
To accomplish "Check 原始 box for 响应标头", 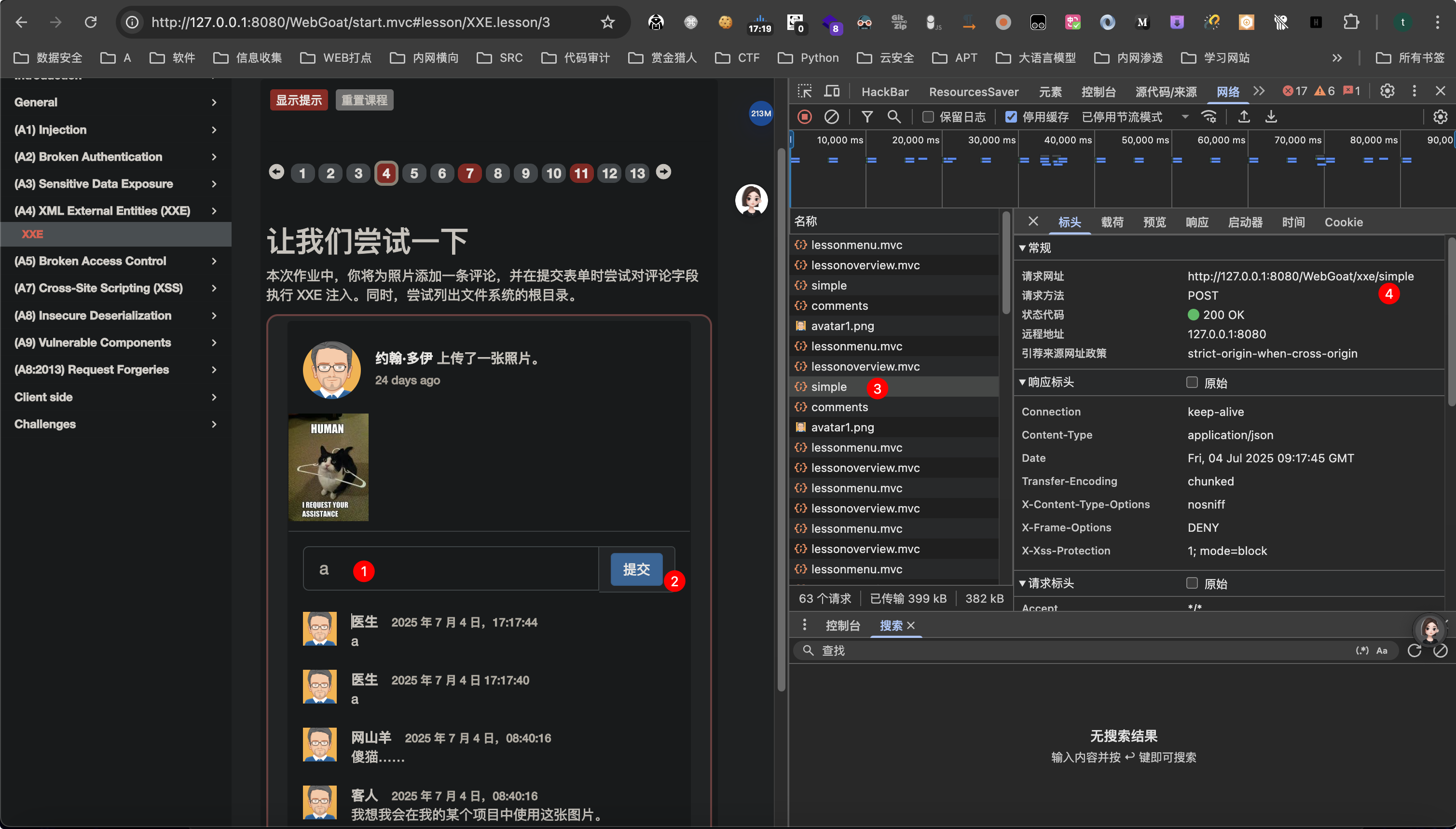I will click(x=1192, y=382).
